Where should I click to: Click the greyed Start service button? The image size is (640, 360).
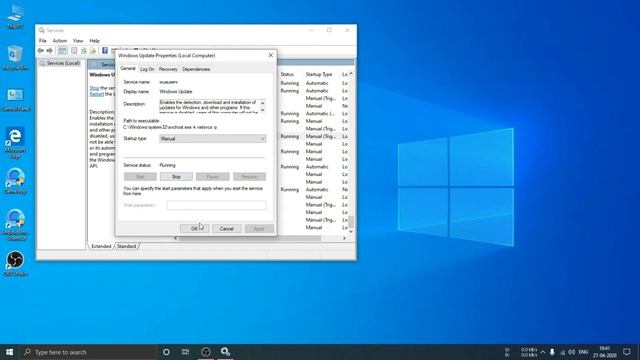[x=140, y=177]
